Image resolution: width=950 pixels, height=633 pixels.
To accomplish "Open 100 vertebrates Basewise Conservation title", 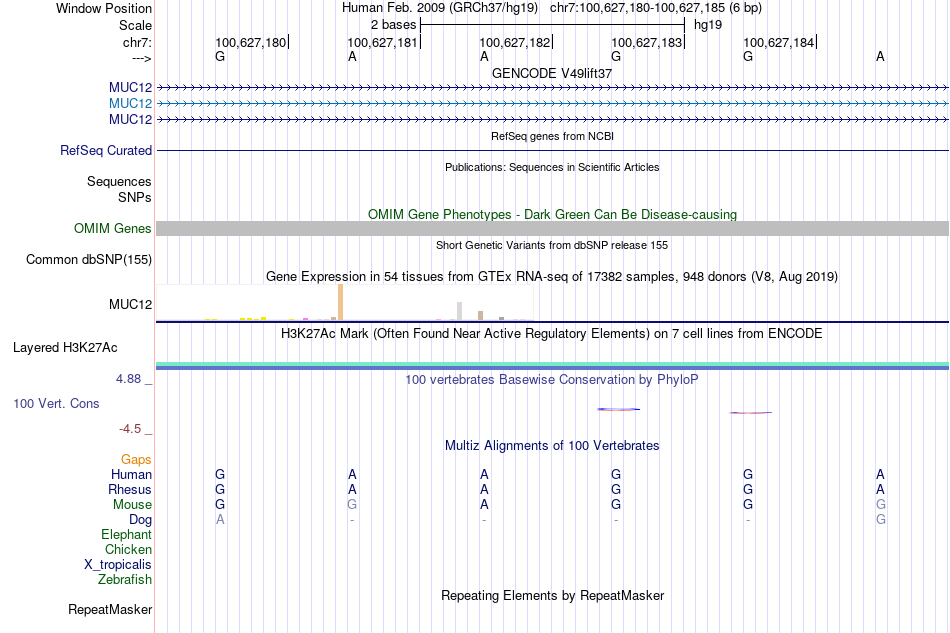I will [552, 380].
